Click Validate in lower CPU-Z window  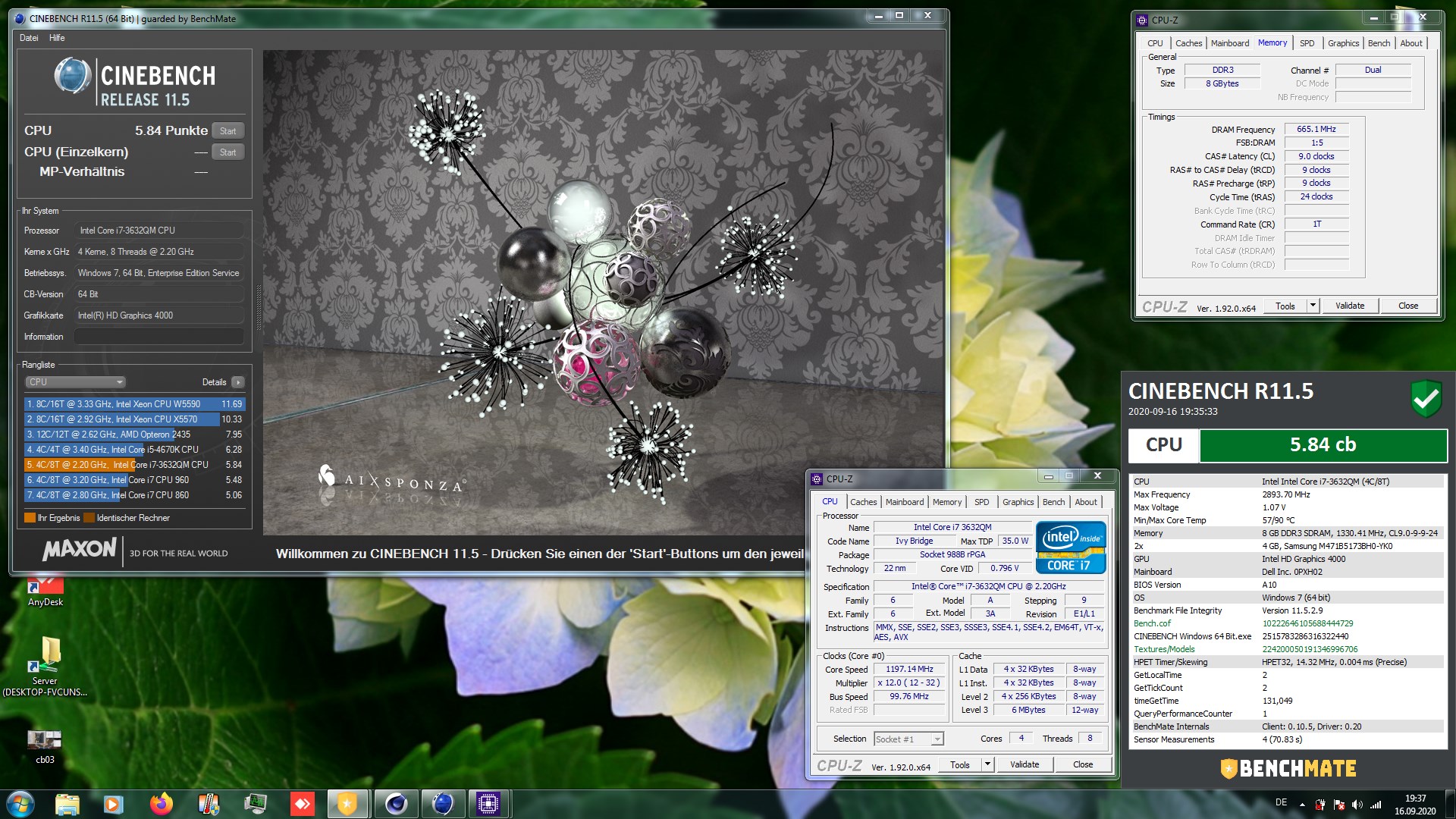1025,765
